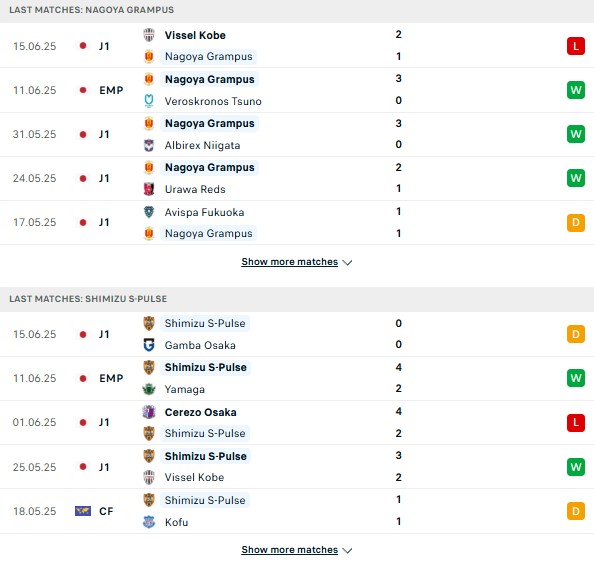Open the Shimizu S-Pulse vs Vissel Kobe match
Image resolution: width=594 pixels, height=567 pixels.
point(297,467)
